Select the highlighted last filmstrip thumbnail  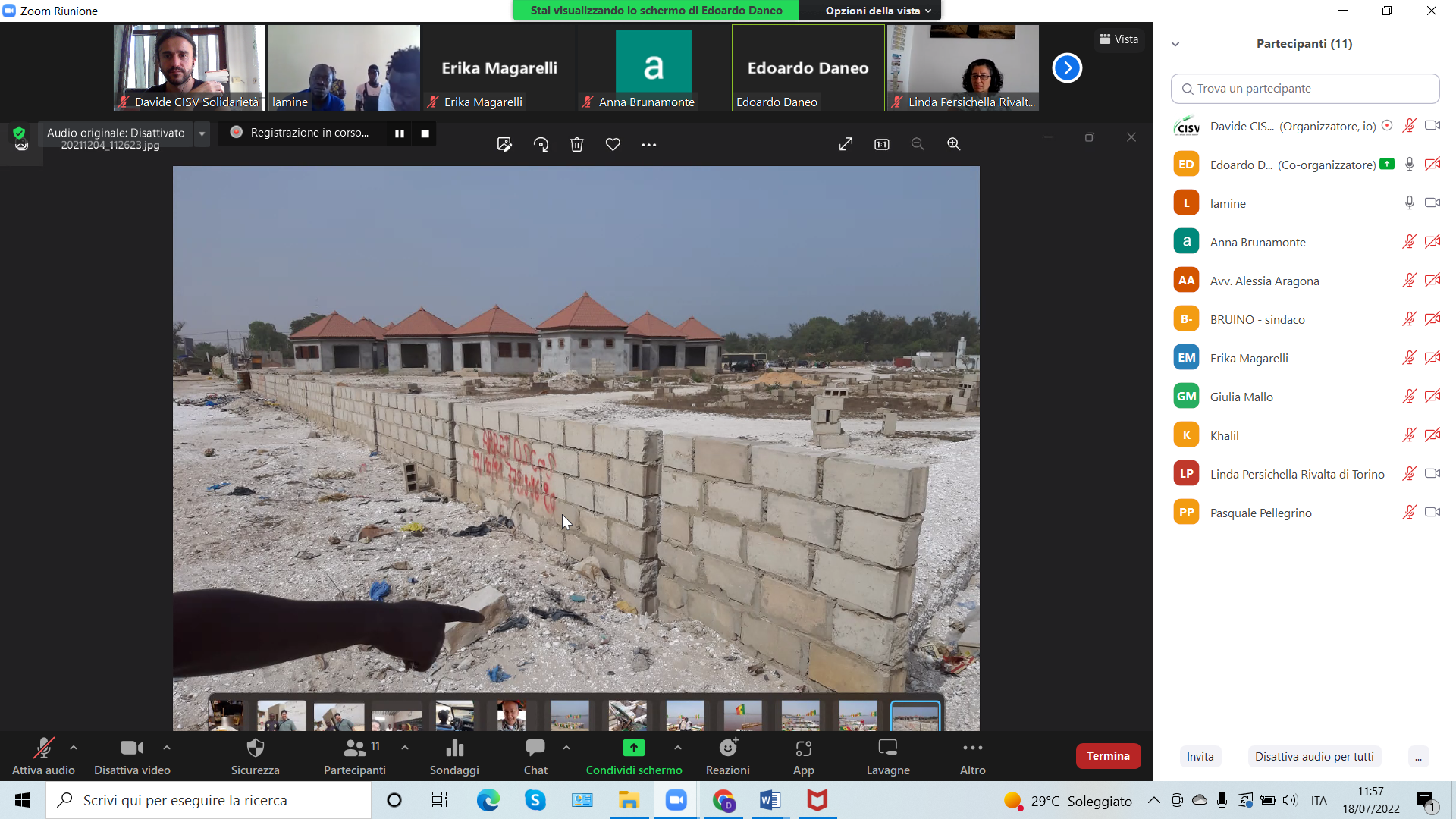[915, 716]
